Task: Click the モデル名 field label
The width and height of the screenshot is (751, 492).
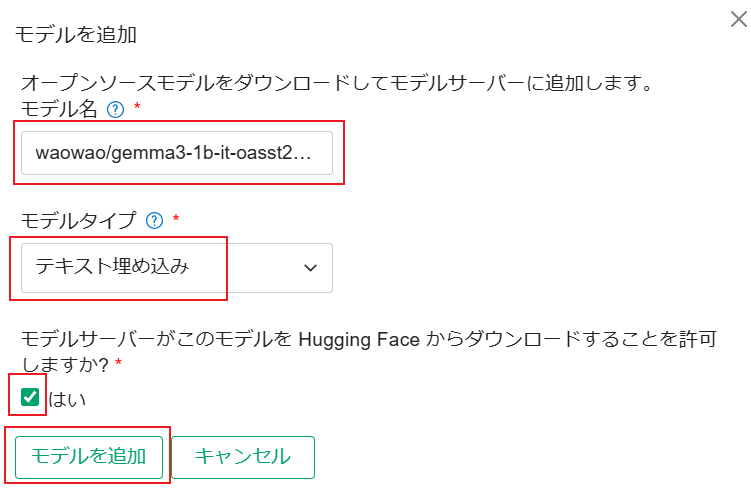Action: 59,109
